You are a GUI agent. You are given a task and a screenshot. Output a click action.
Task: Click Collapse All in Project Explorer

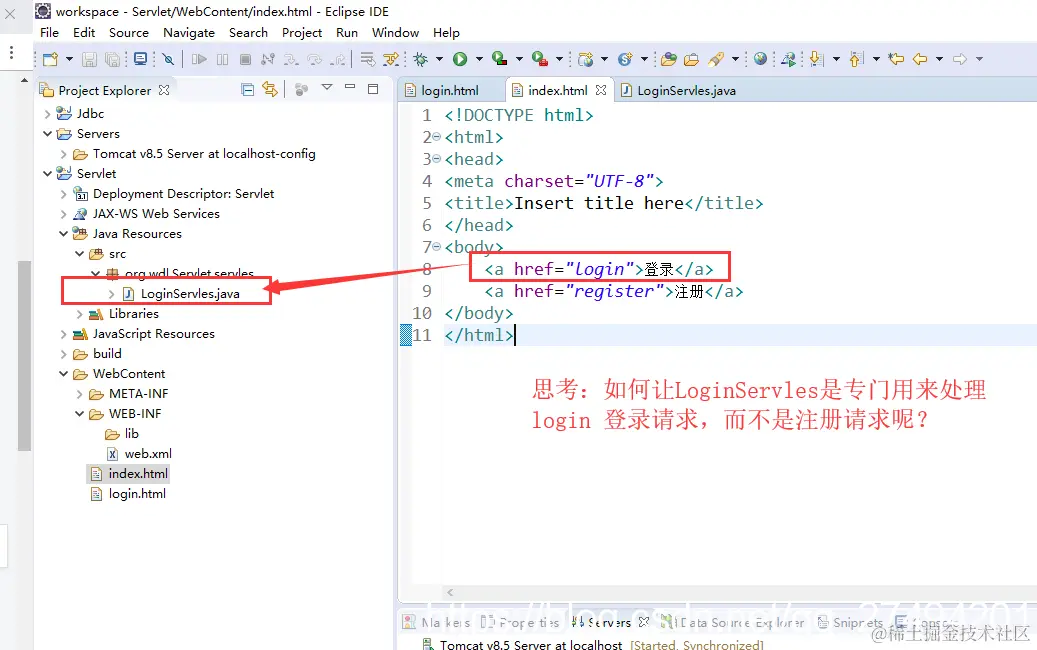(247, 89)
